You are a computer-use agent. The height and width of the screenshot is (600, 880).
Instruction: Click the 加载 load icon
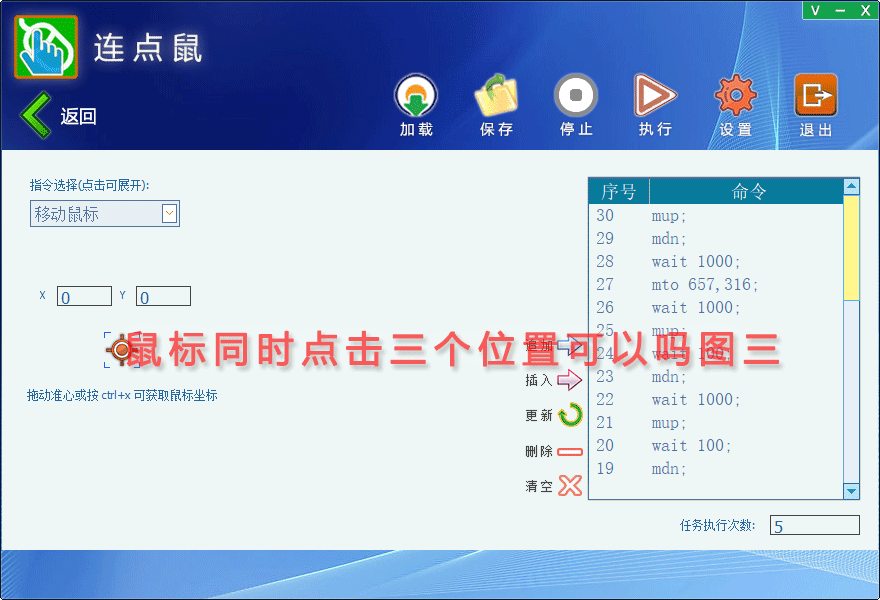(416, 95)
